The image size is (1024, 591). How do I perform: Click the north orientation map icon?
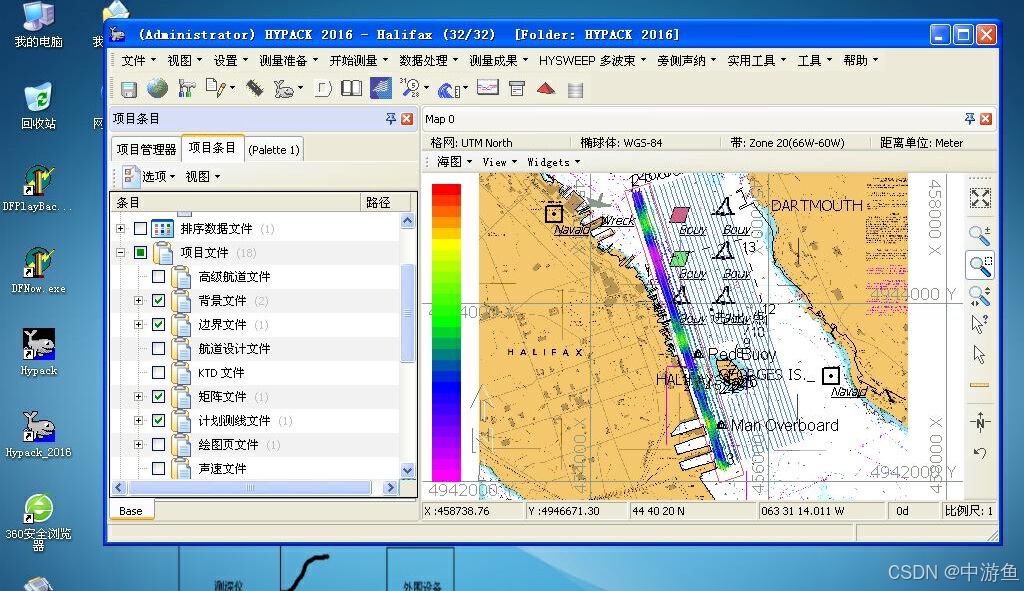click(x=980, y=422)
